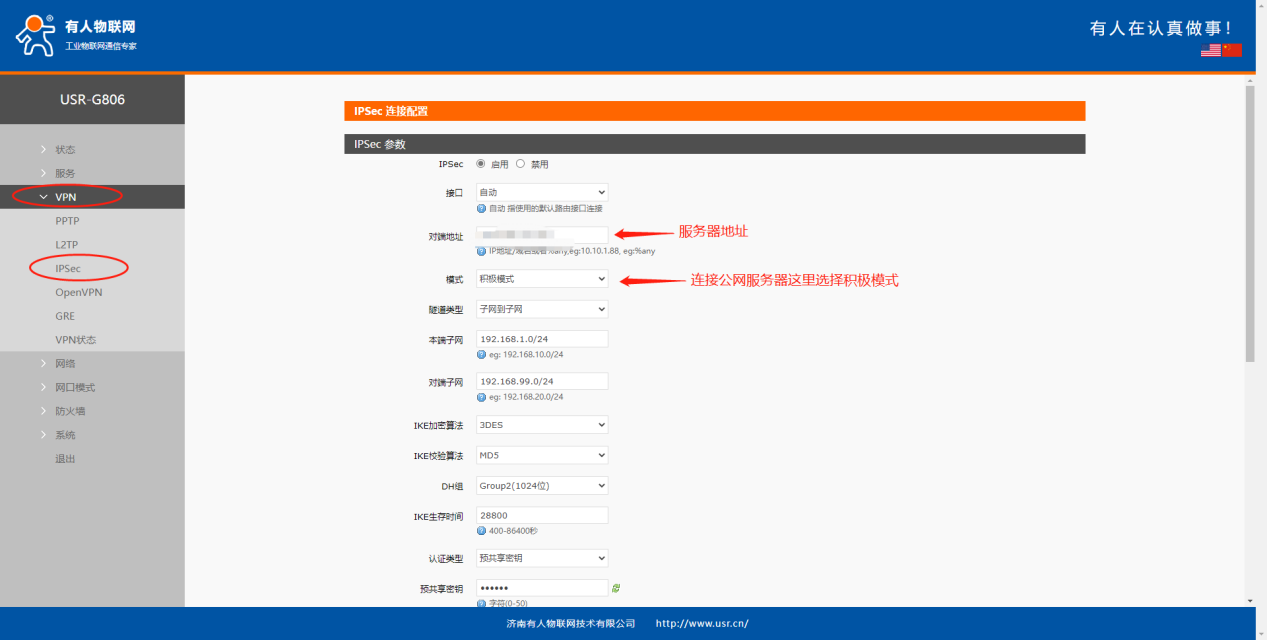Image resolution: width=1267 pixels, height=640 pixels.
Task: Switch language using the China flag icon
Action: (x=1231, y=50)
